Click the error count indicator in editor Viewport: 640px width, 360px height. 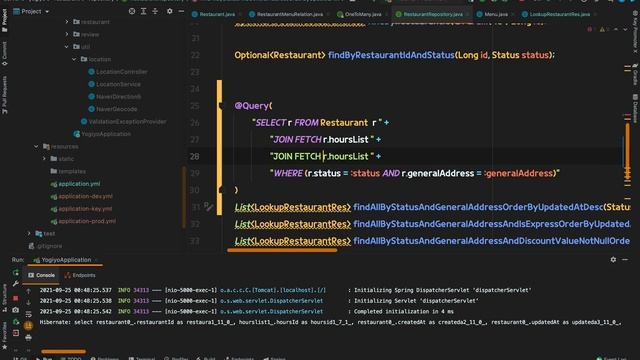591,29
